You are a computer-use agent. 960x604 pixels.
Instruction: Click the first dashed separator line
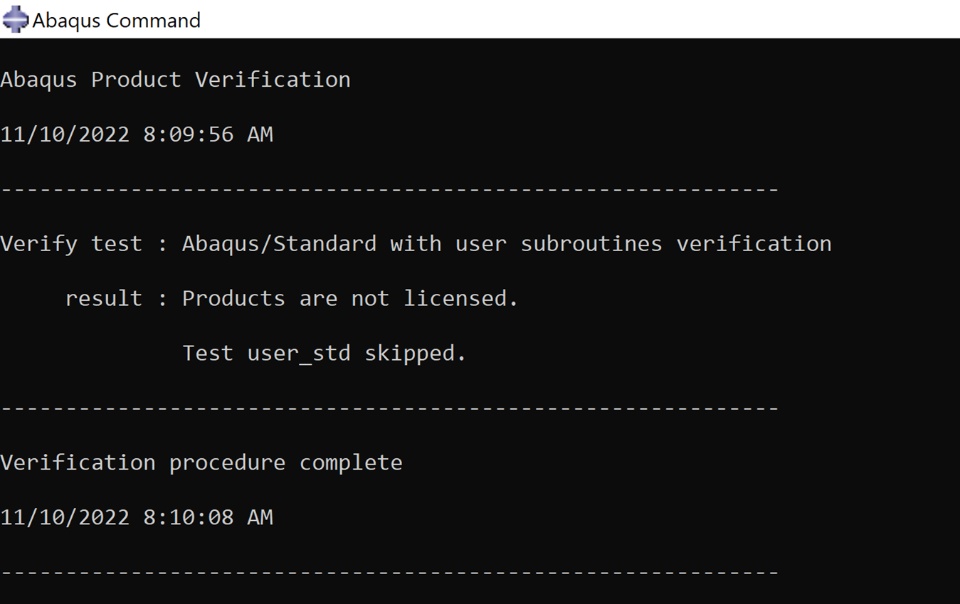pyautogui.click(x=389, y=189)
